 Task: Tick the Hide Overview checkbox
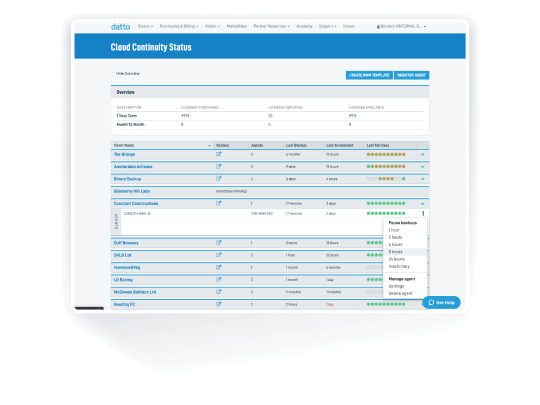point(113,74)
